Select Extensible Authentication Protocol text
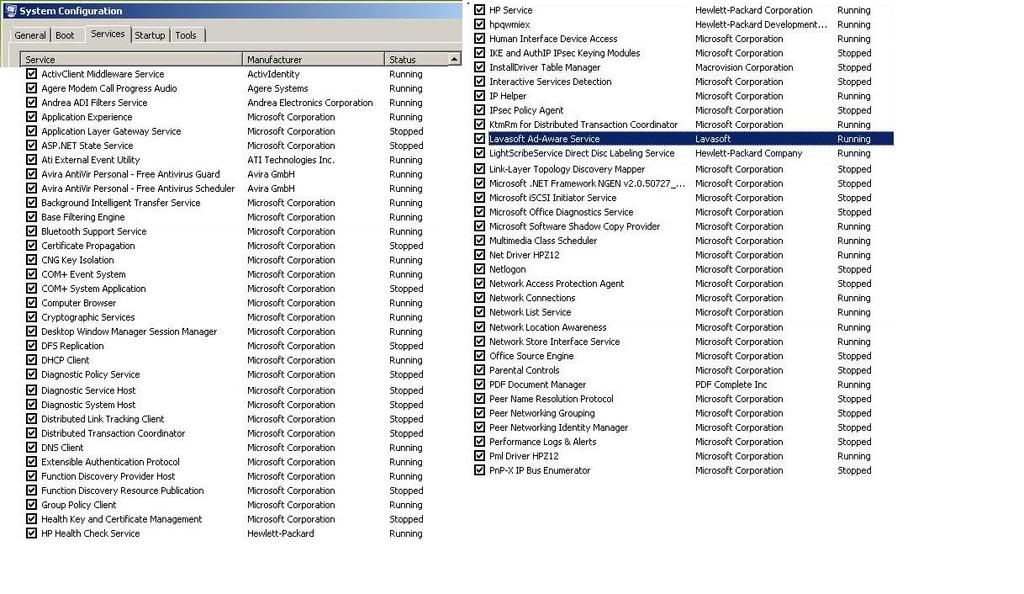This screenshot has width=1024, height=594. [110, 461]
